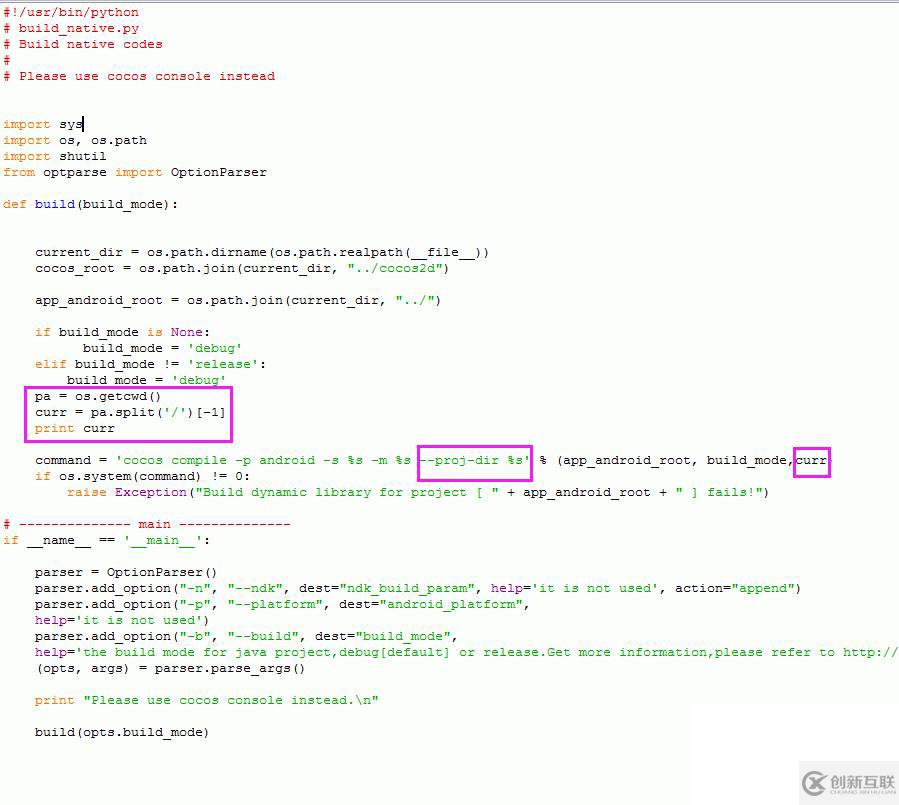Click the 'def build(build_mode):' definition

(91, 205)
